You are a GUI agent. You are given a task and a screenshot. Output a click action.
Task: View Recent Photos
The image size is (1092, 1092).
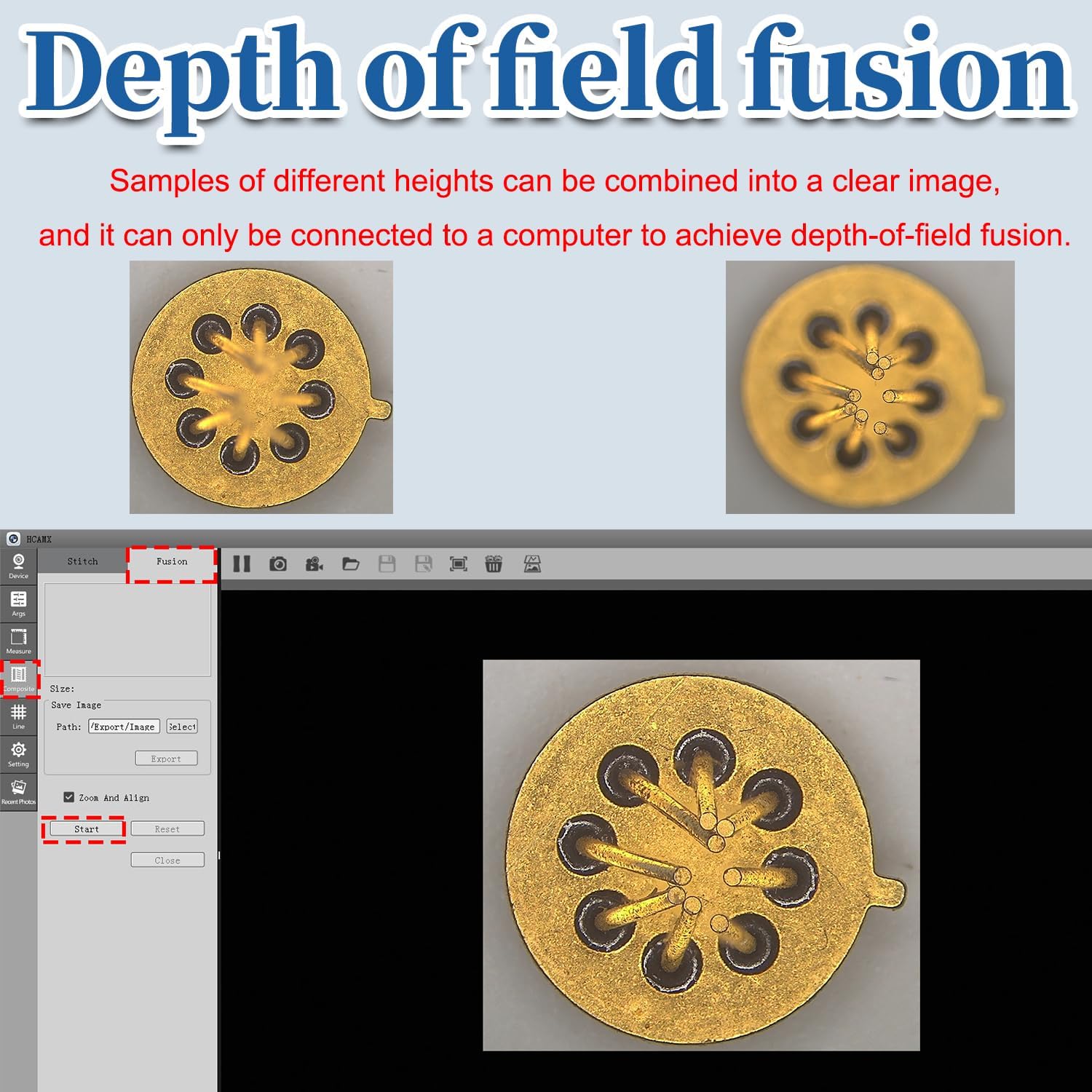pyautogui.click(x=18, y=792)
